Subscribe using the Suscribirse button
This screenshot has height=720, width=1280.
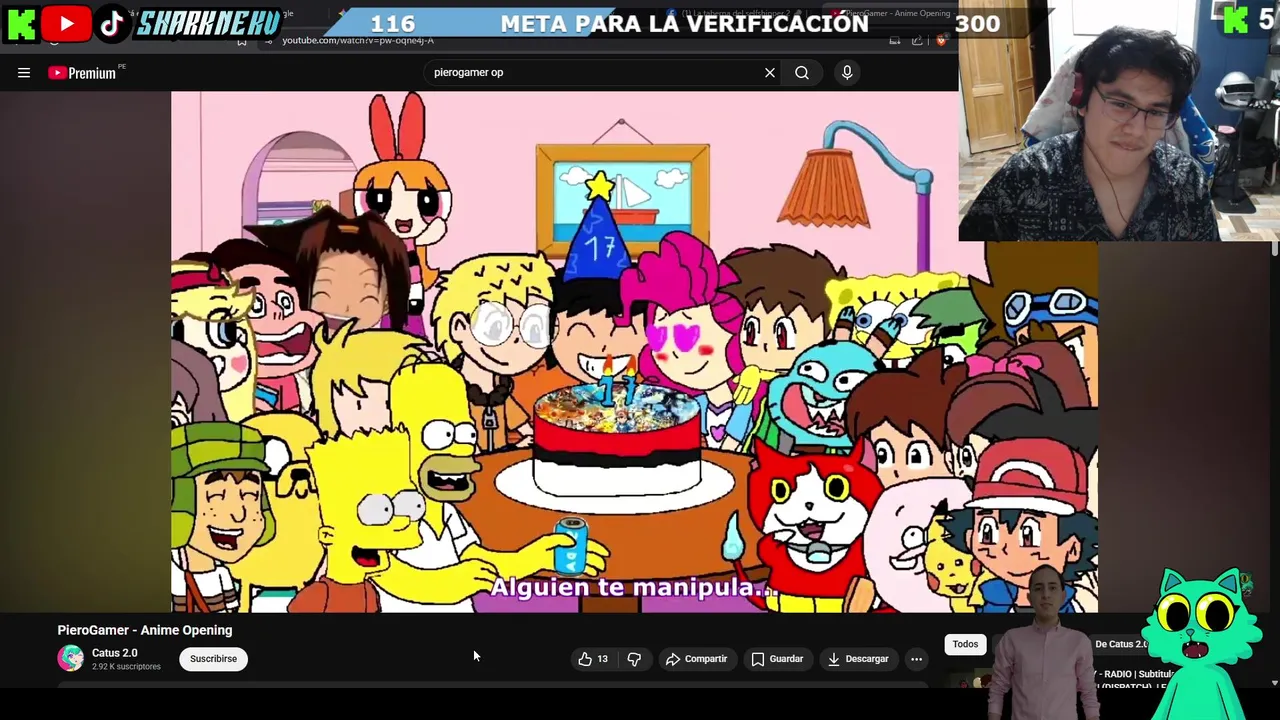click(213, 659)
